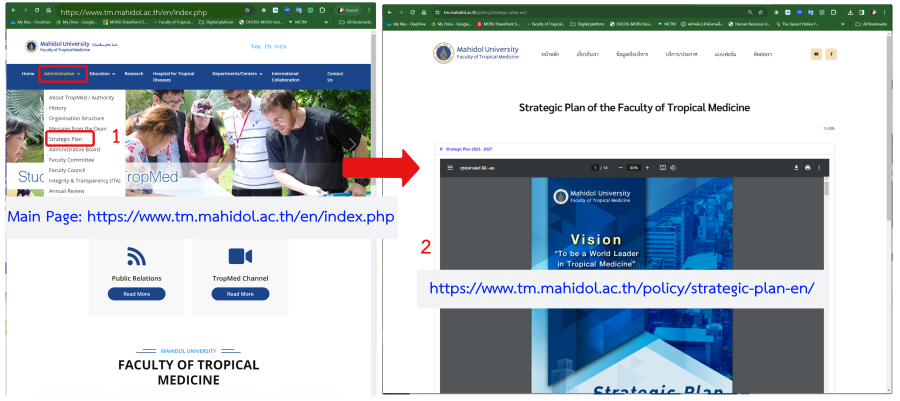This screenshot has height=401, width=900.
Task: Open International Collaboration menu item
Action: click(285, 76)
